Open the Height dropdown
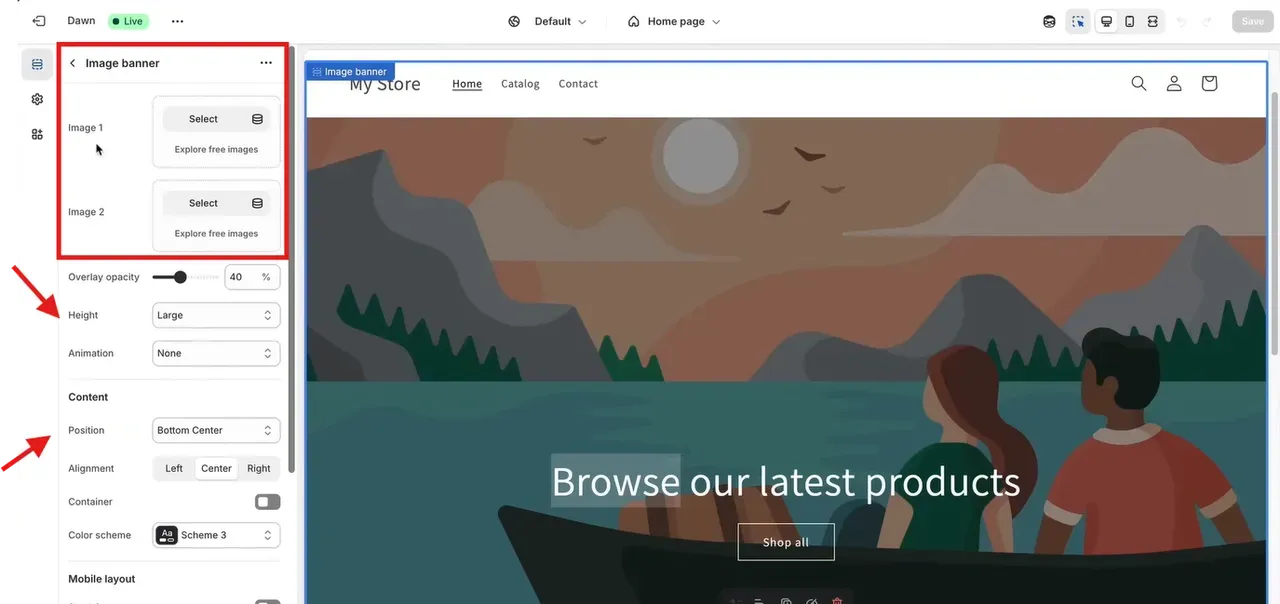 click(x=215, y=315)
